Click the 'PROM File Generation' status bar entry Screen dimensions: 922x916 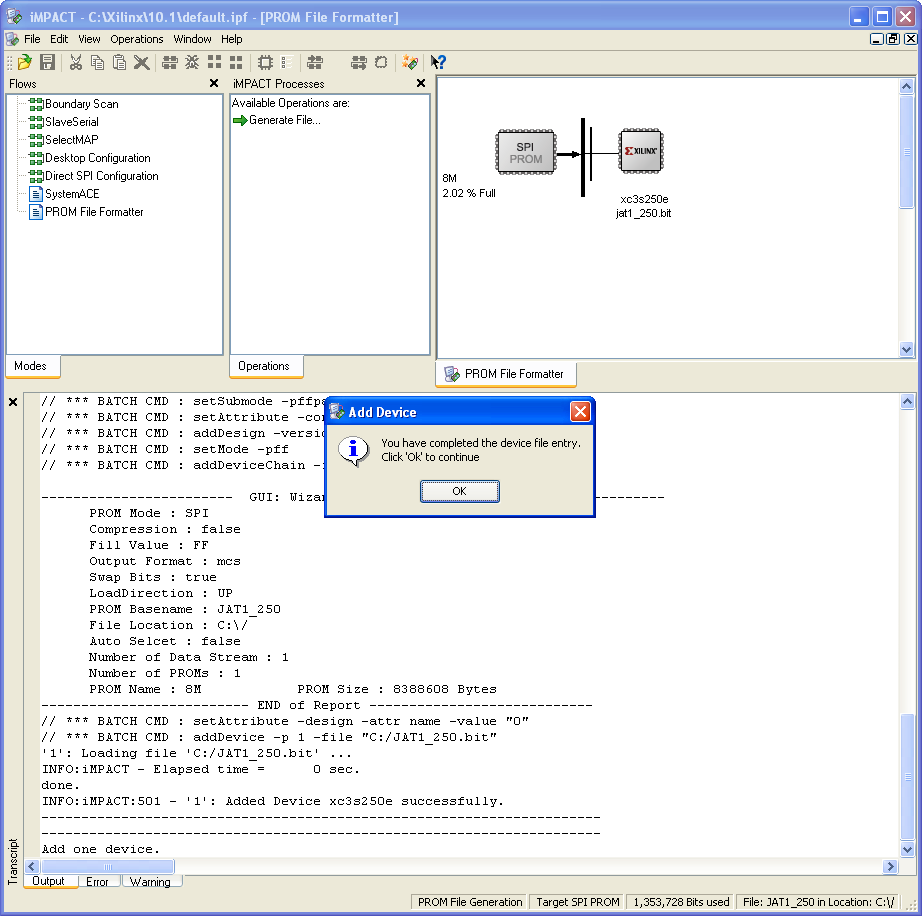click(470, 902)
